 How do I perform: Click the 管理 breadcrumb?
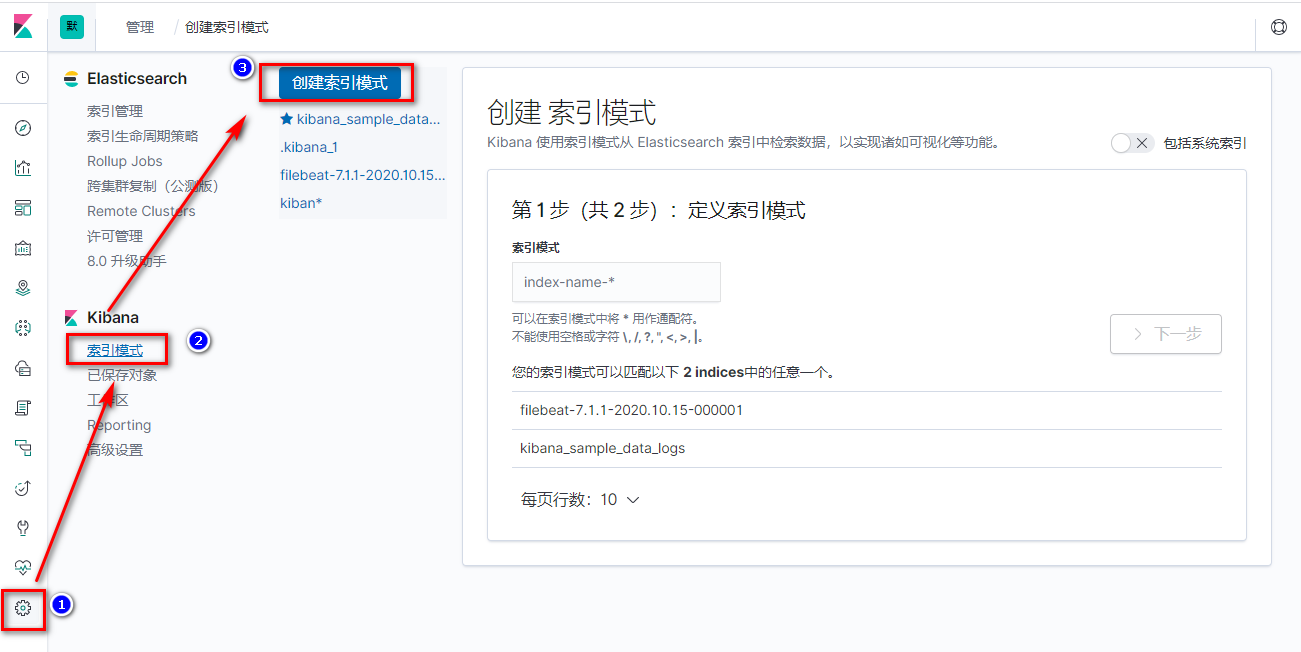[140, 27]
